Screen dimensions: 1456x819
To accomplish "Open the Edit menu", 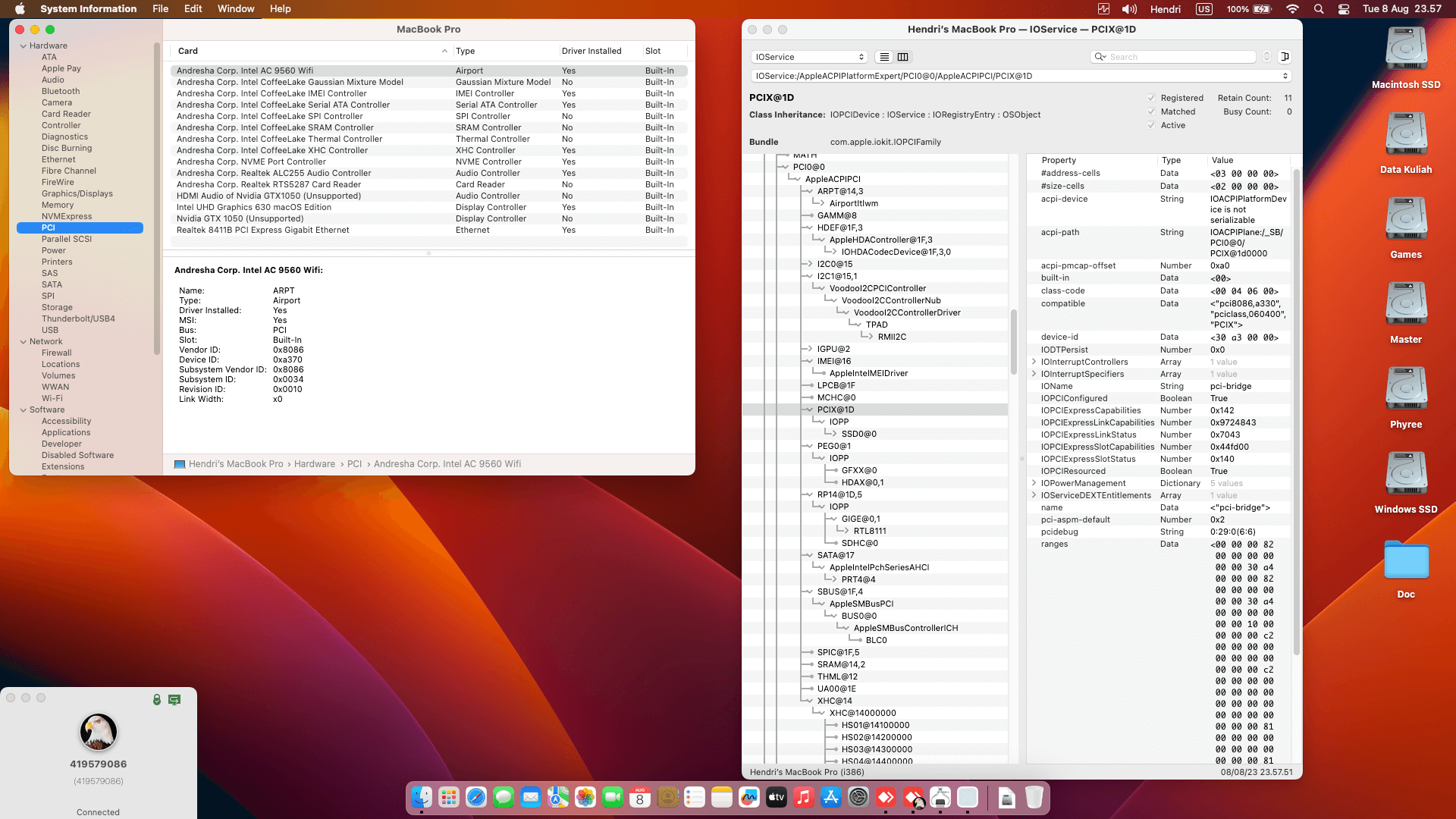I will (193, 9).
